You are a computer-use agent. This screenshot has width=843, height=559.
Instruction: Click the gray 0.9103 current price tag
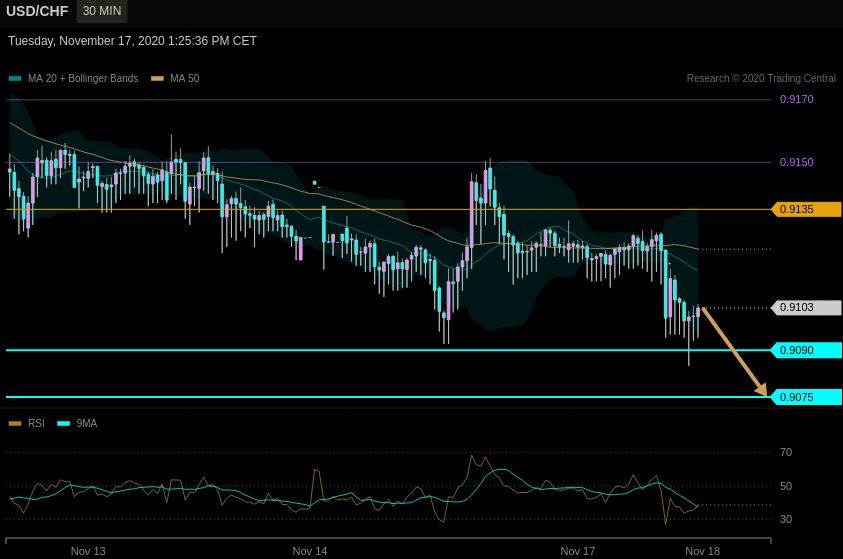point(806,307)
